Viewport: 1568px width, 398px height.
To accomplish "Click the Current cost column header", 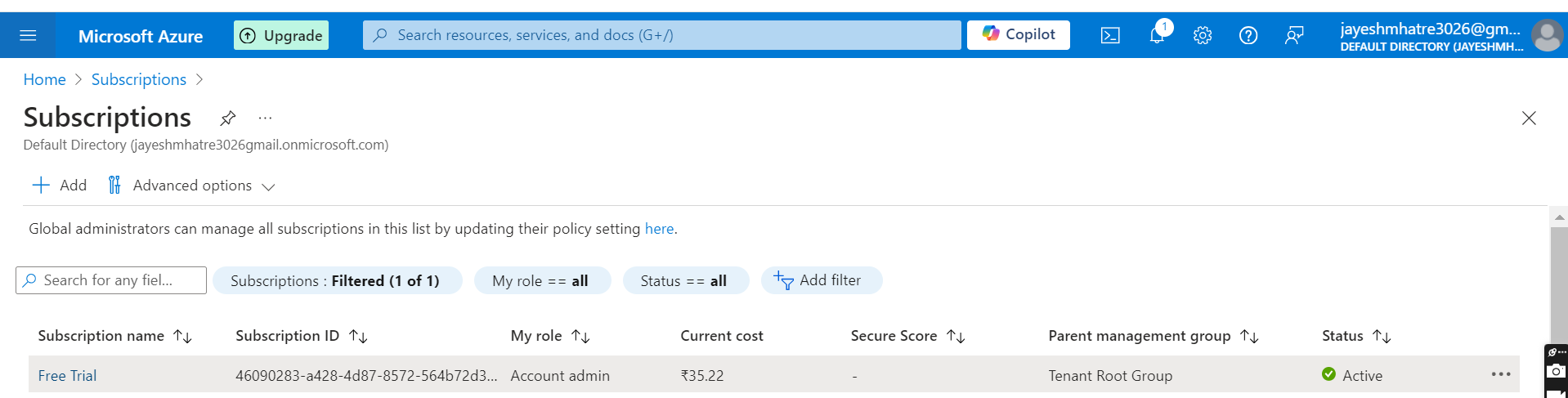I will coord(722,336).
